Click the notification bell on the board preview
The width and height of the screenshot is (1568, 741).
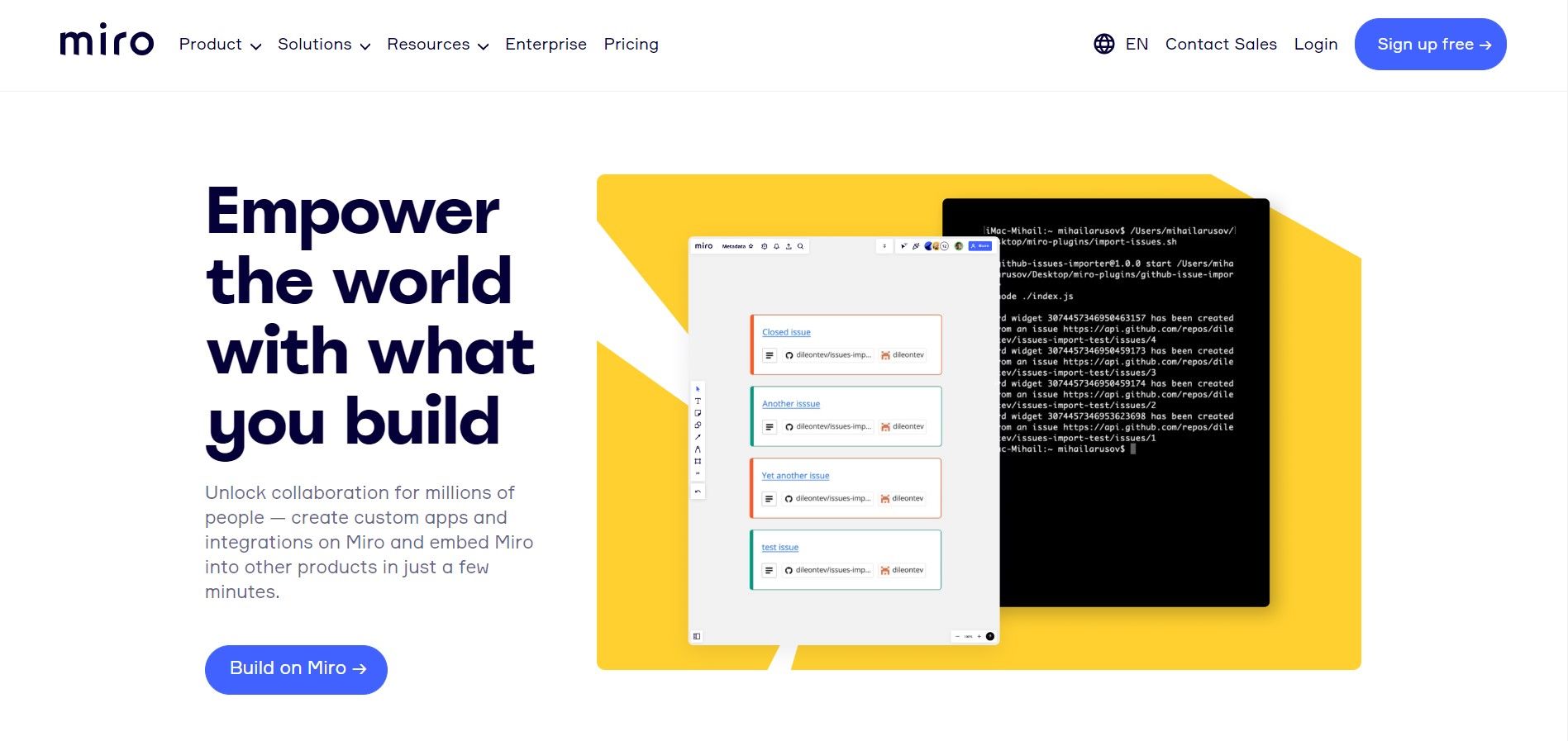pos(776,246)
